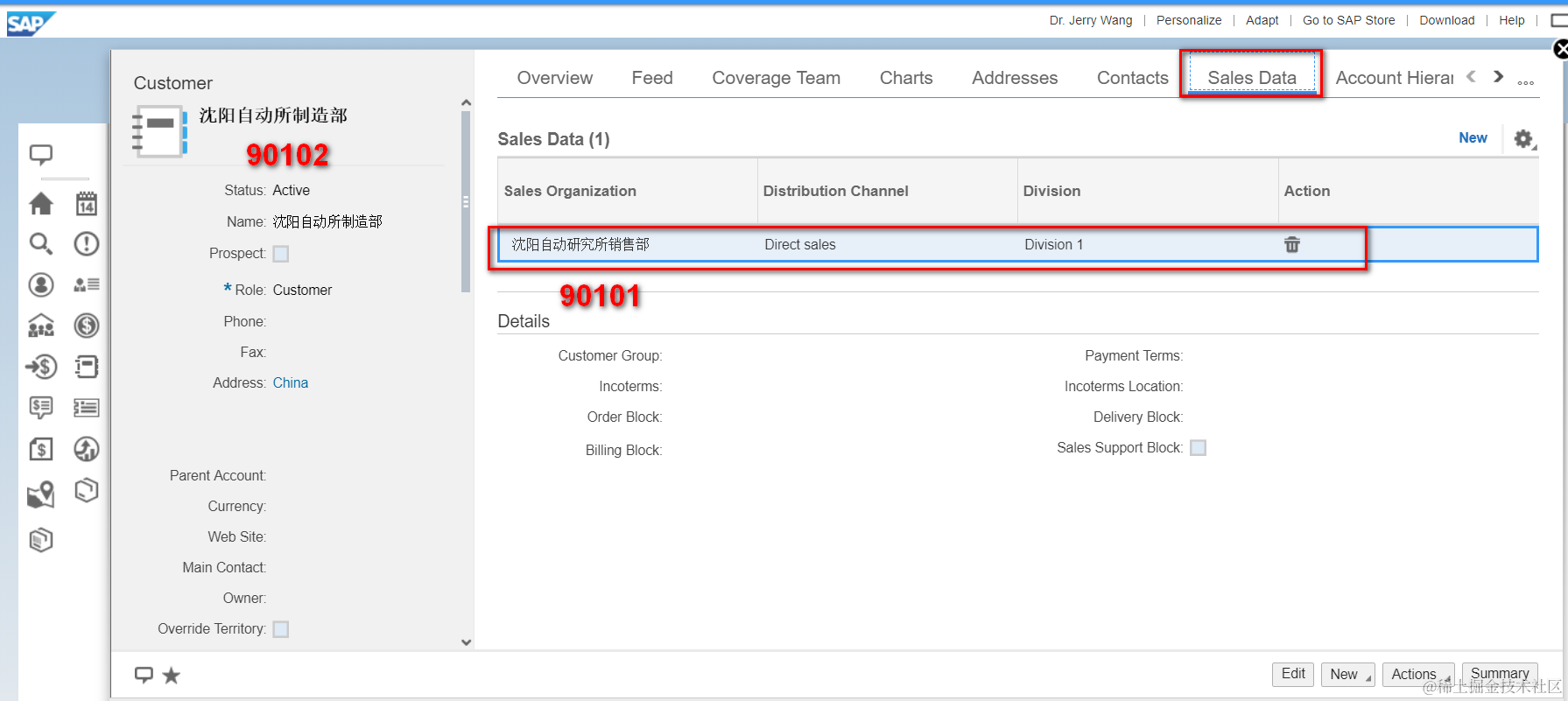
Task: Open the notebook sidebar icon
Action: click(x=86, y=367)
